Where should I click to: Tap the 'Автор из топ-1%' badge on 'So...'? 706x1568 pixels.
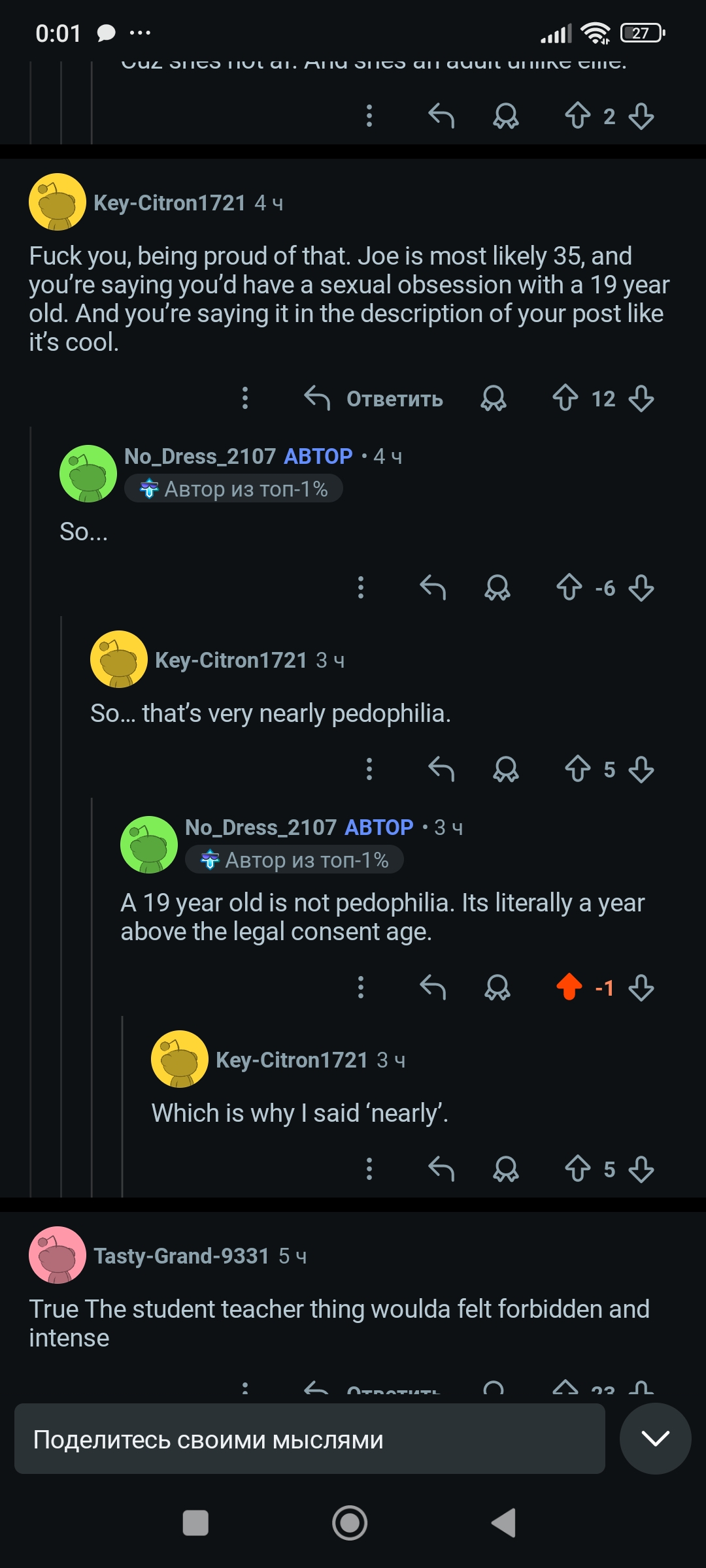point(233,489)
